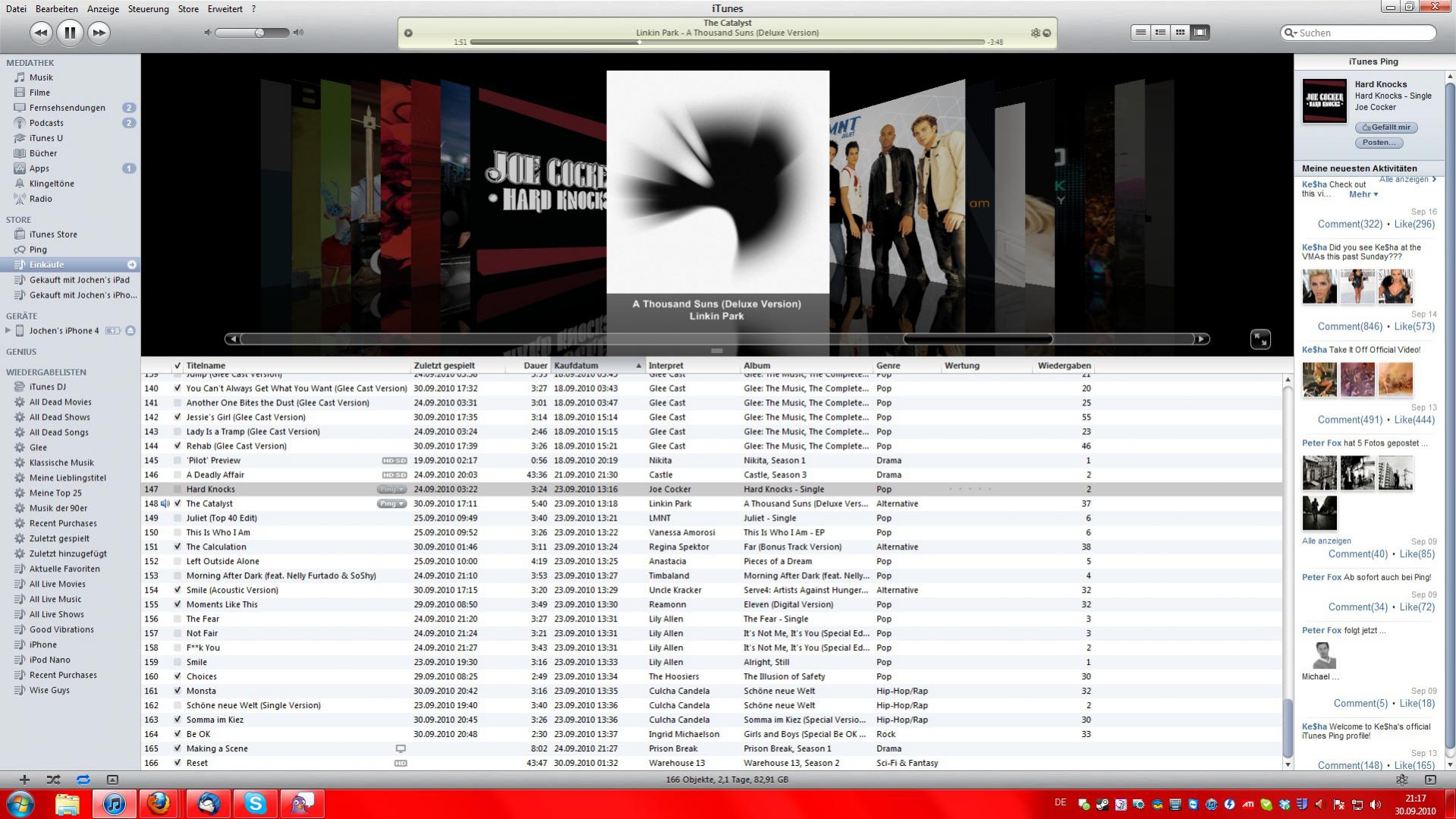The width and height of the screenshot is (1456, 819).
Task: Open search options dropdown magnifier
Action: tap(1289, 33)
